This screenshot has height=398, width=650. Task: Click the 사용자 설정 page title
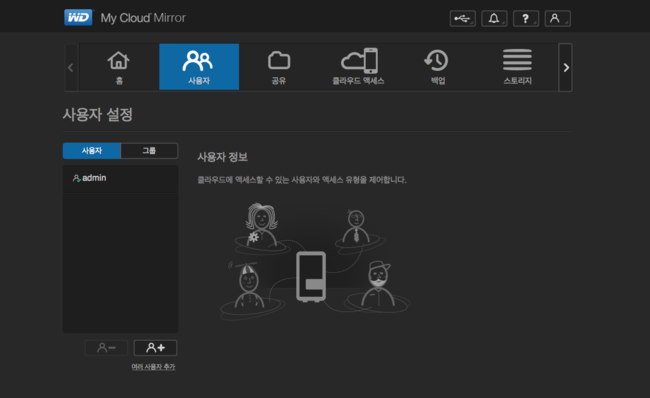98,115
